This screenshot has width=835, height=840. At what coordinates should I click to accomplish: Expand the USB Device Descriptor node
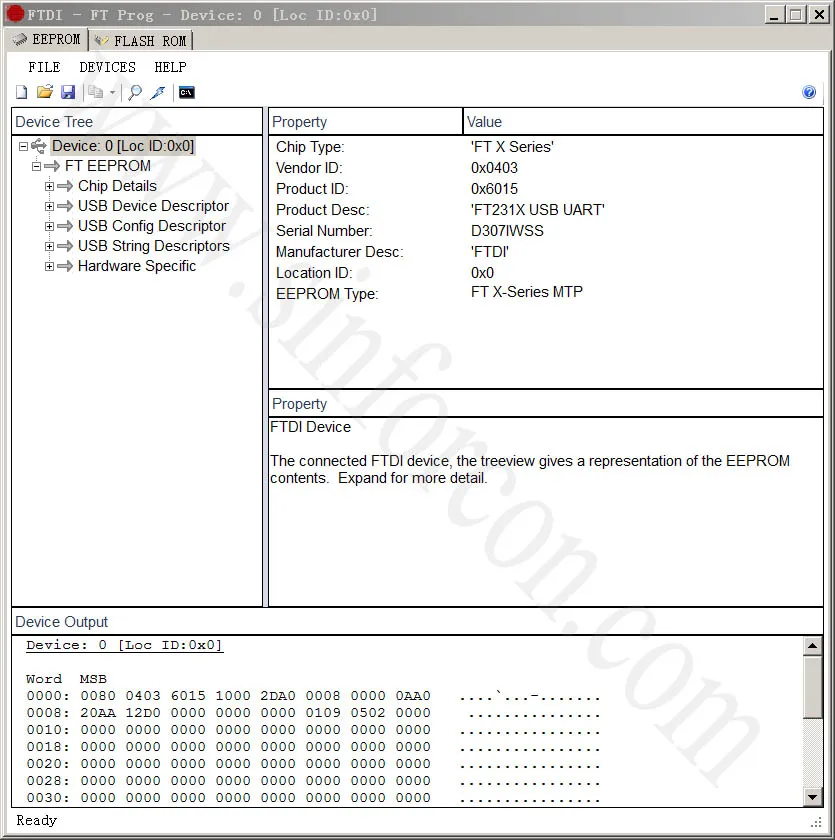click(49, 206)
